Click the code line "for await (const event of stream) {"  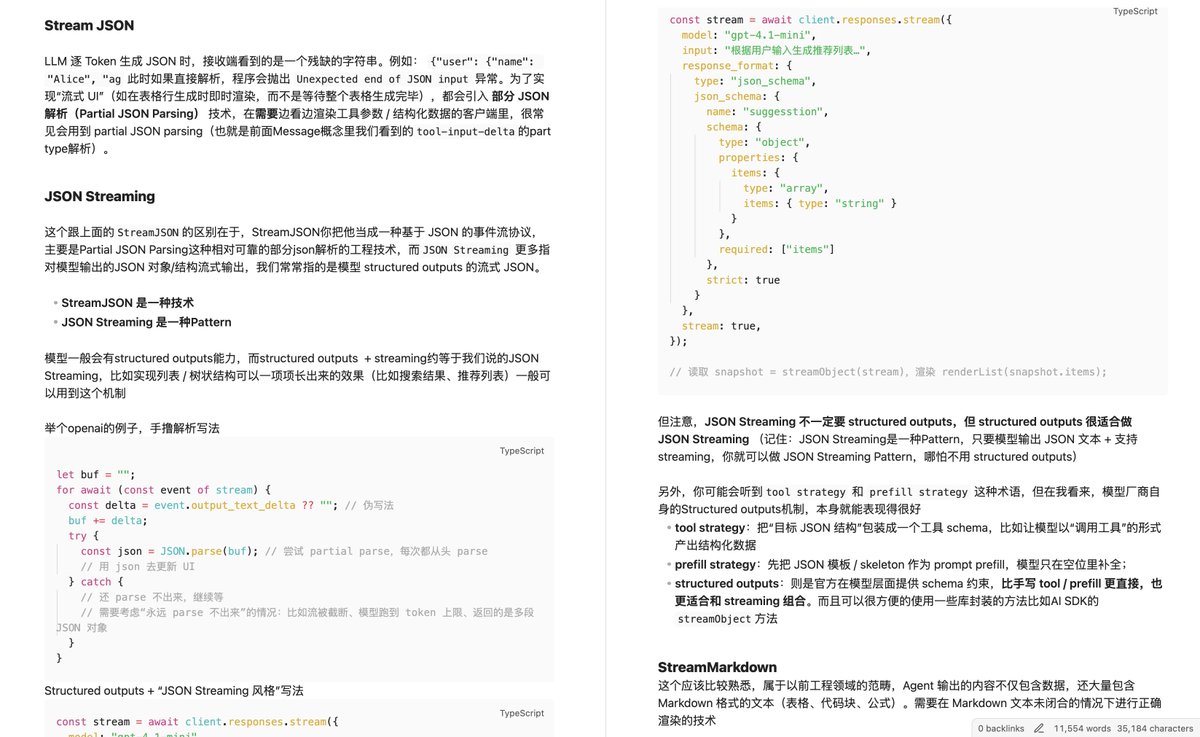point(164,490)
